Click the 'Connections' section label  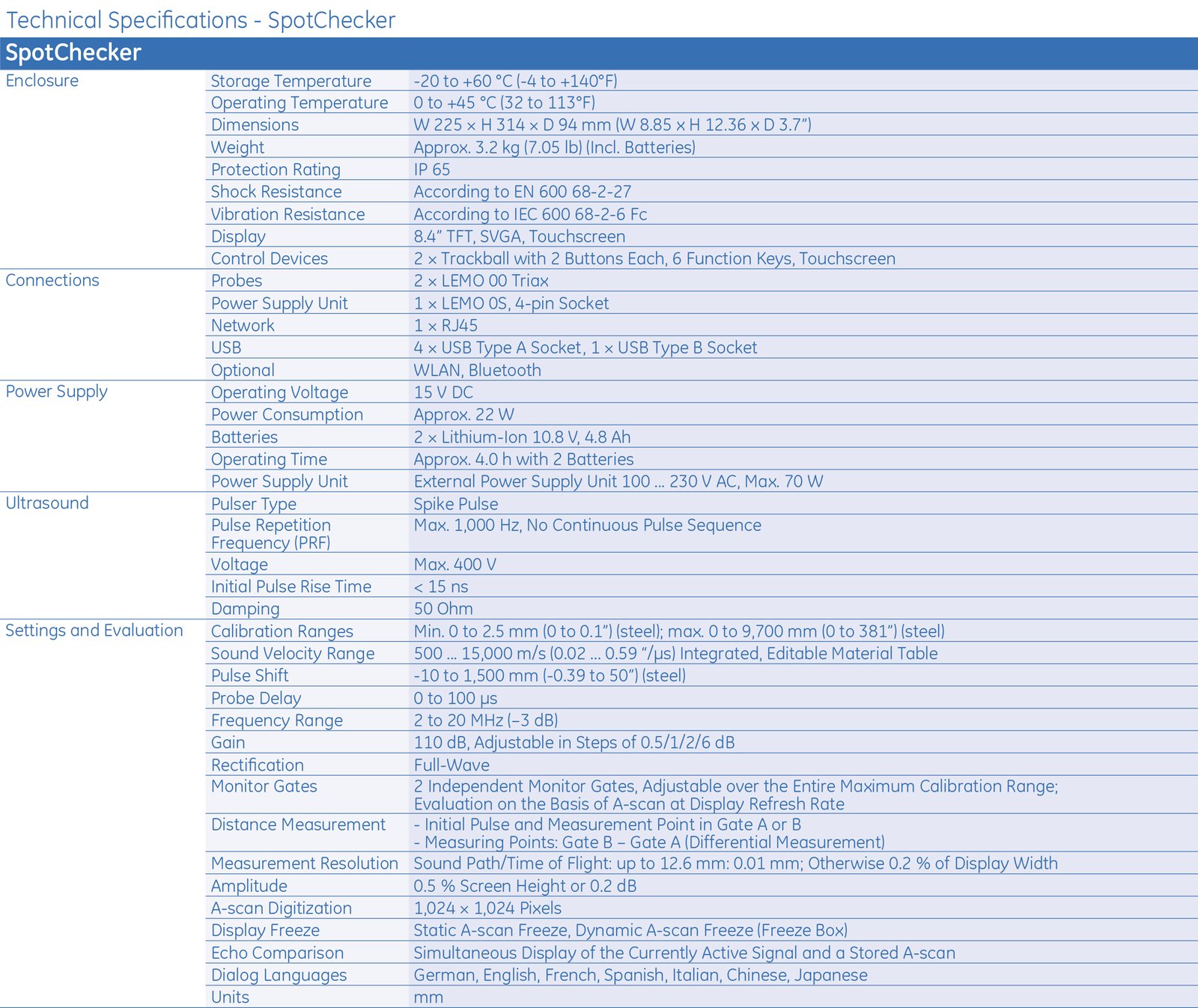(x=52, y=281)
